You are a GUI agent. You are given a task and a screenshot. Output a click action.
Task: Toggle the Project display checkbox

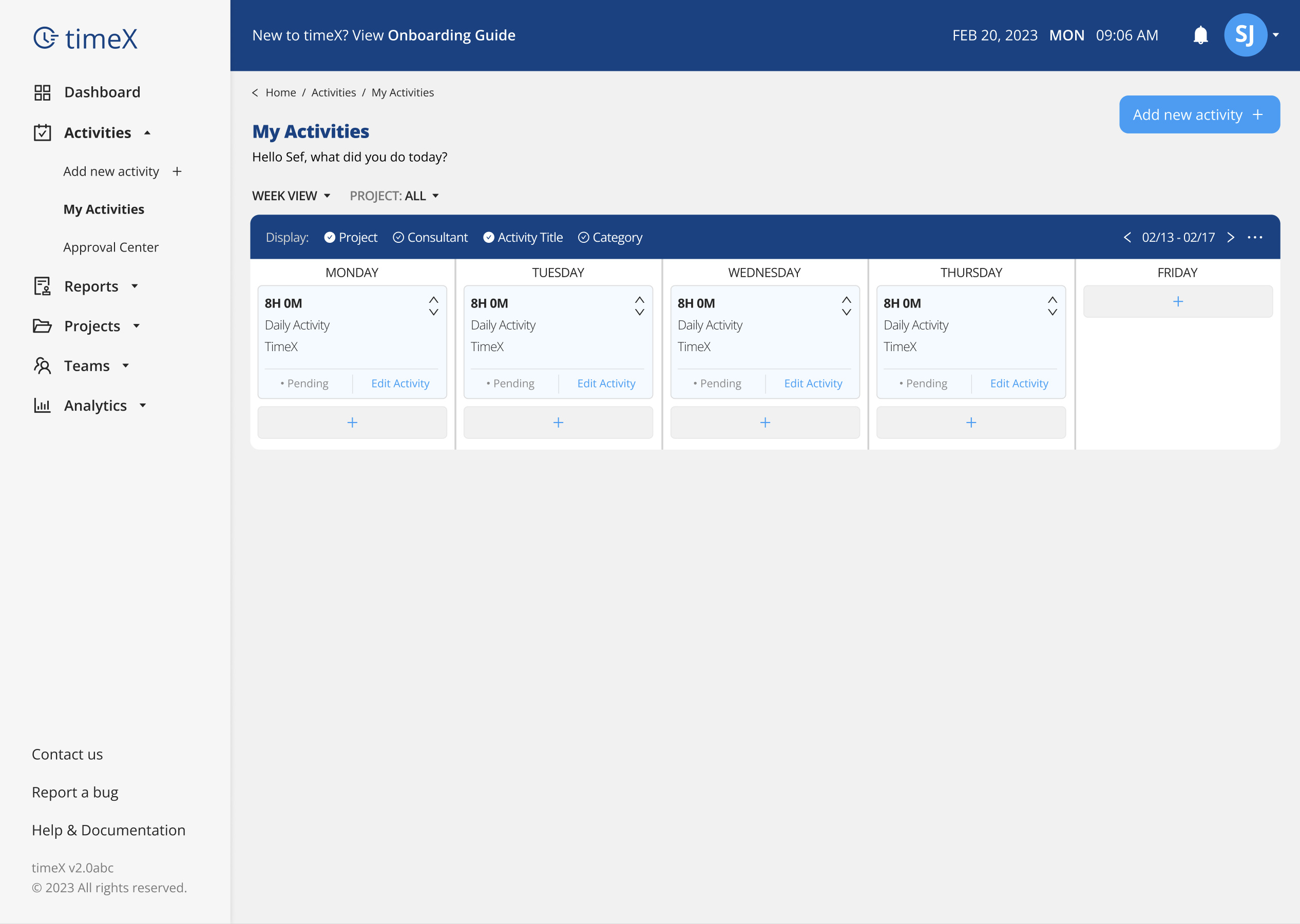coord(330,237)
